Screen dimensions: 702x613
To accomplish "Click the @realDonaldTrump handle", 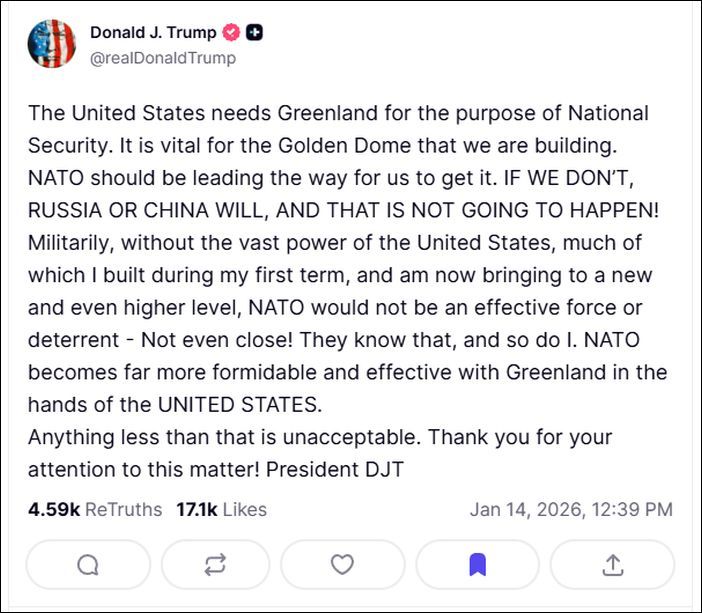I will point(163,58).
